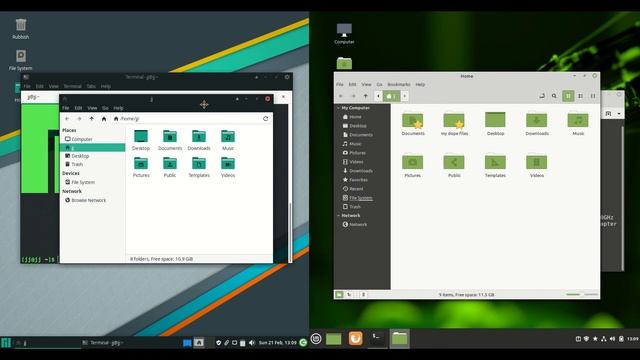Open the Music folder in Thunar
The height and width of the screenshot is (360, 640).
pos(228,140)
